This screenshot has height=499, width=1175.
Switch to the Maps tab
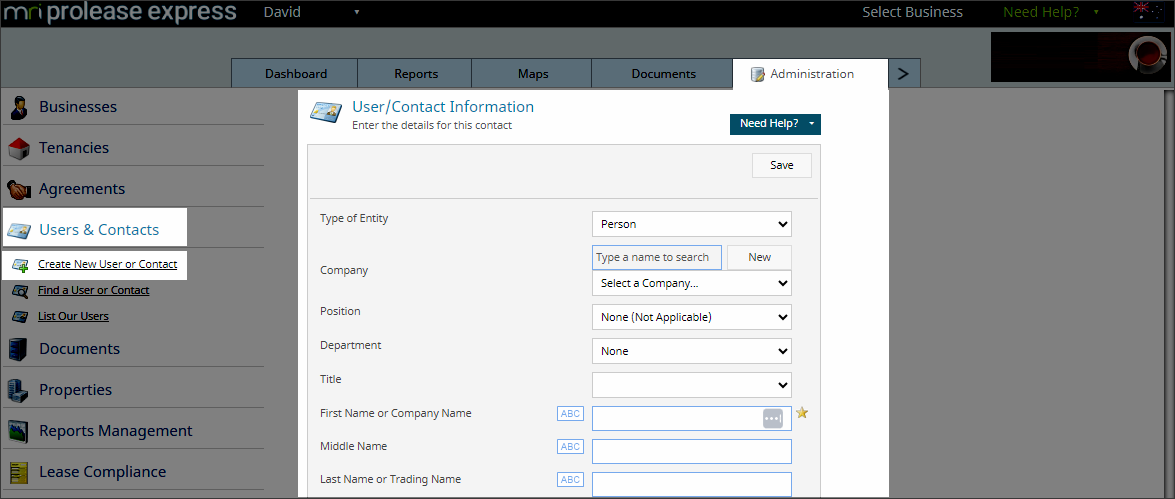coord(533,73)
